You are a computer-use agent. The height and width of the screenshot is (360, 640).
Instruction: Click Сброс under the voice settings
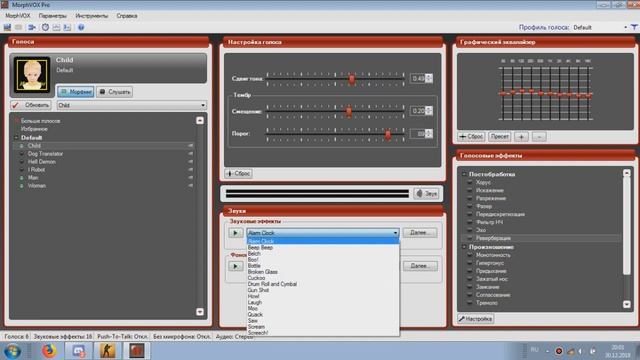click(238, 173)
